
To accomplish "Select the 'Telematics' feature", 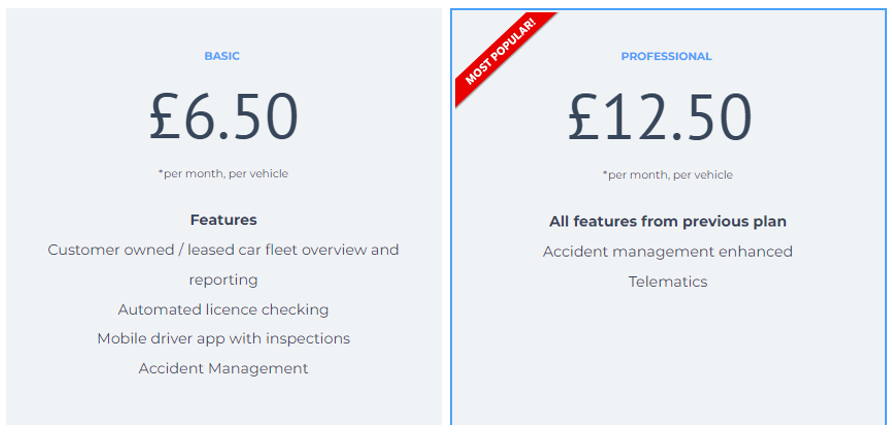I will point(668,282).
